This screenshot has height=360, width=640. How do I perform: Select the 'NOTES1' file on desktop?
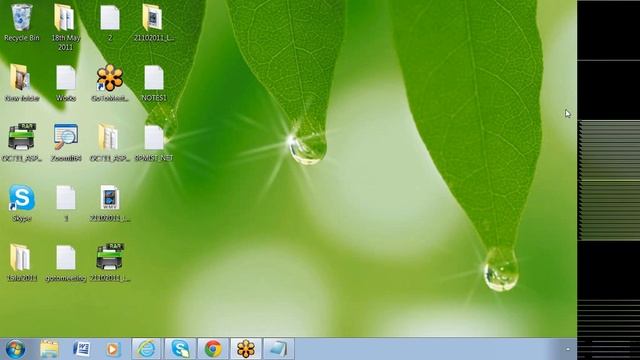coord(154,83)
